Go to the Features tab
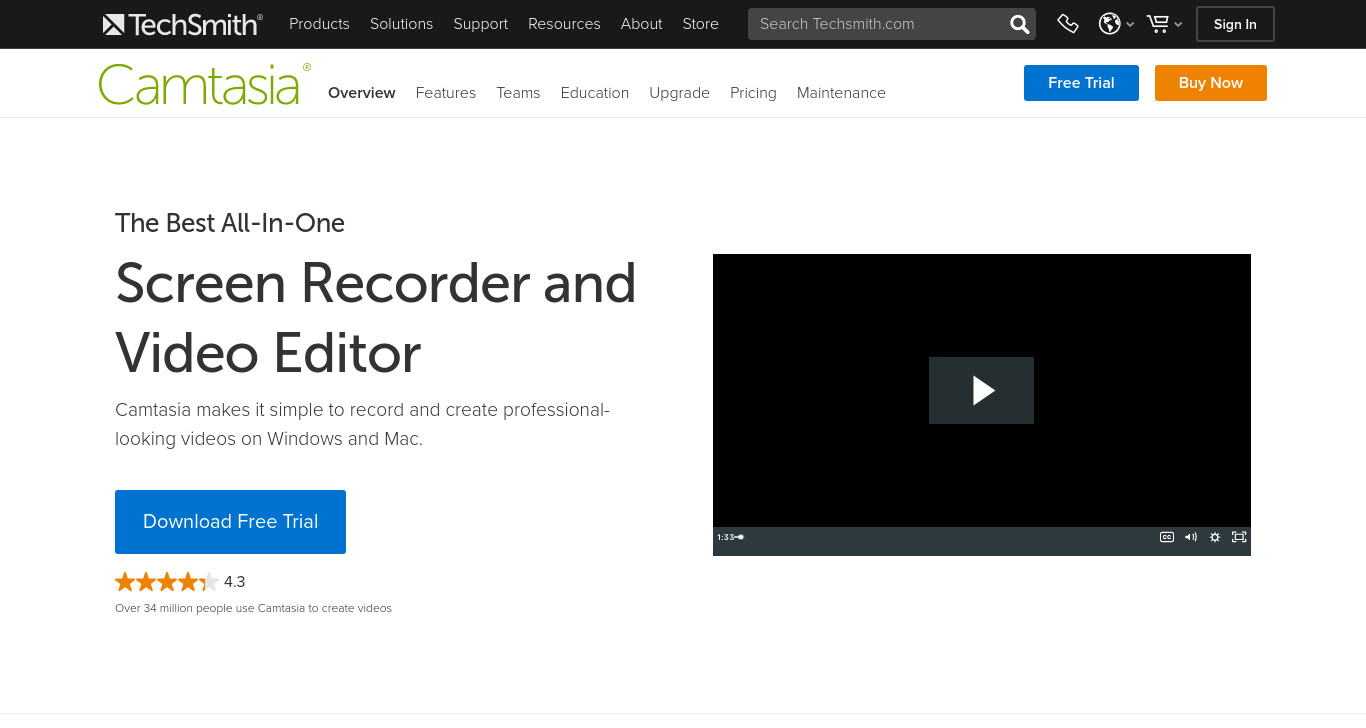The image size is (1366, 728). tap(446, 93)
